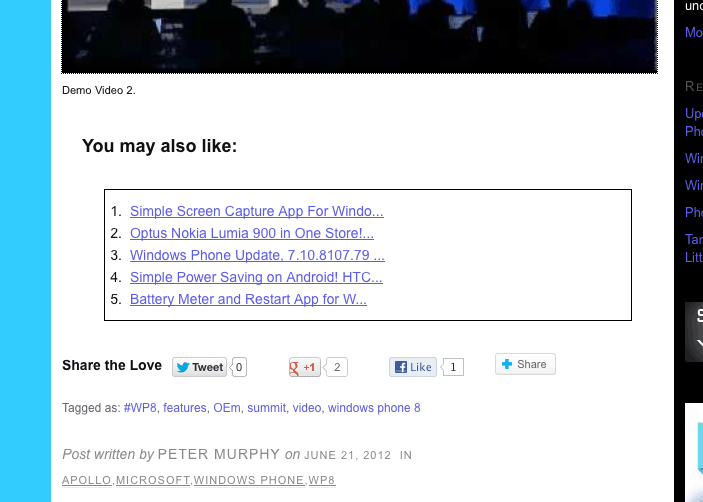This screenshot has width=703, height=502.
Task: Open the APOLLO category
Action: 87,480
